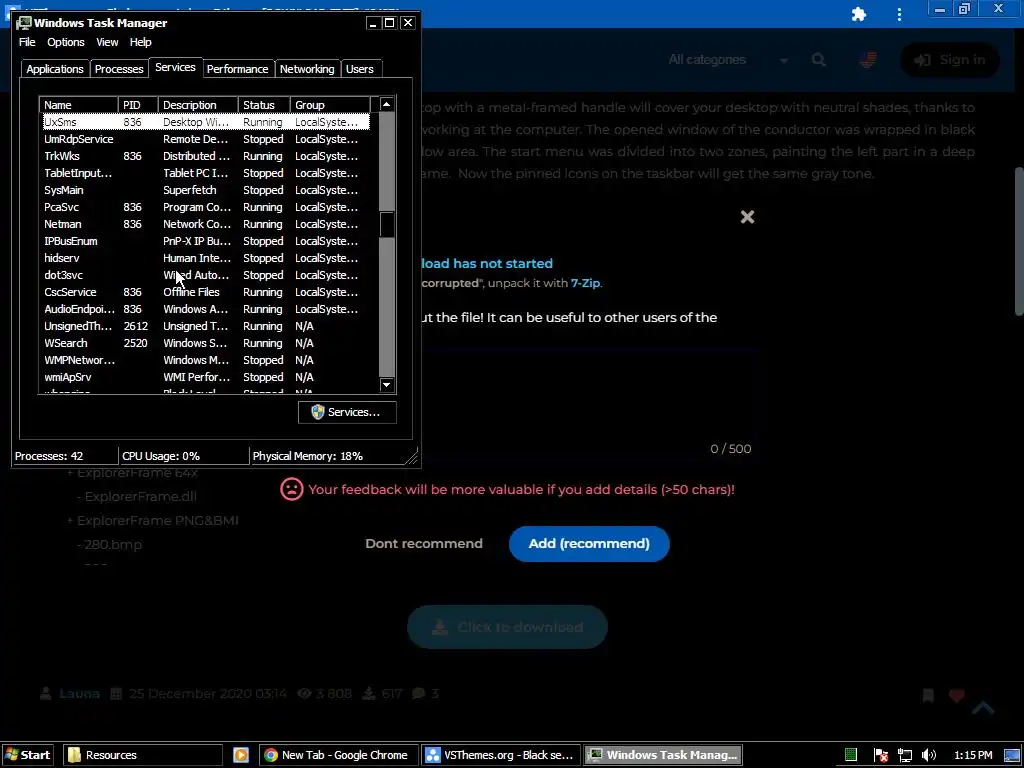Open Resources folder in the taskbar

[143, 755]
